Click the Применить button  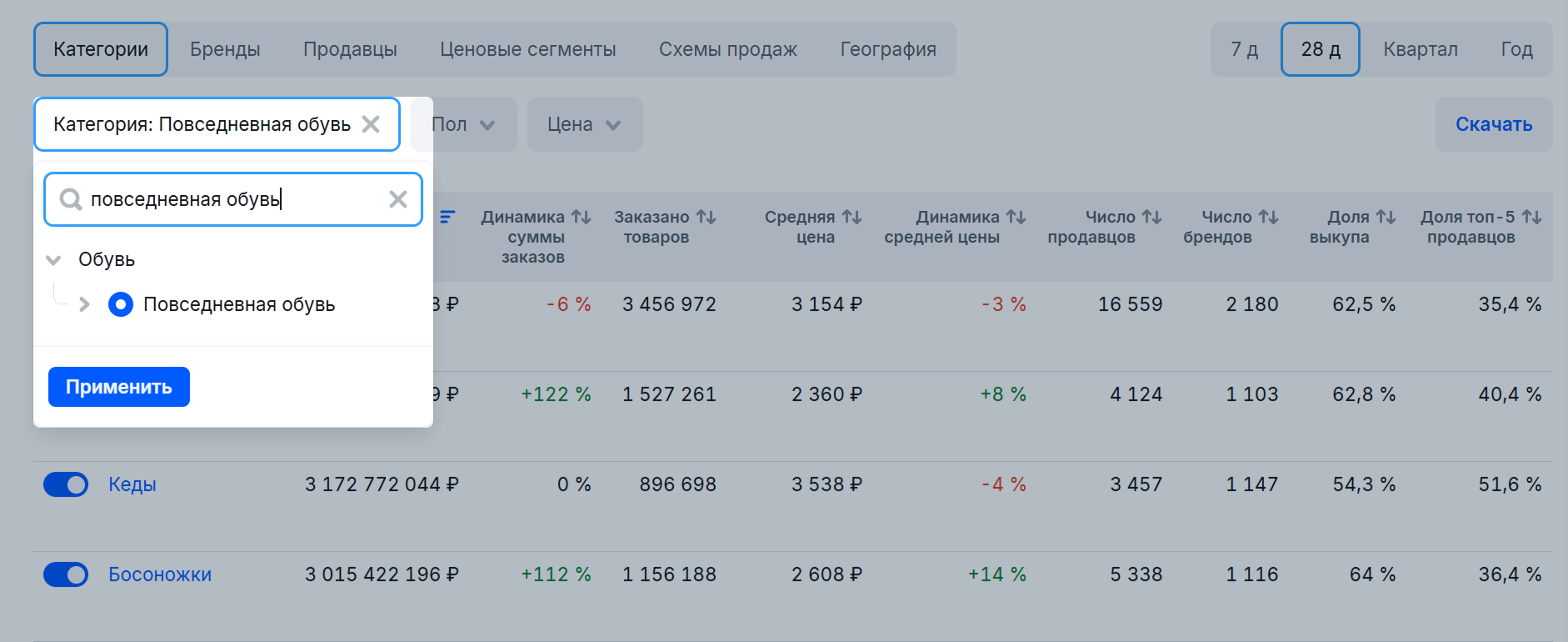pos(119,387)
